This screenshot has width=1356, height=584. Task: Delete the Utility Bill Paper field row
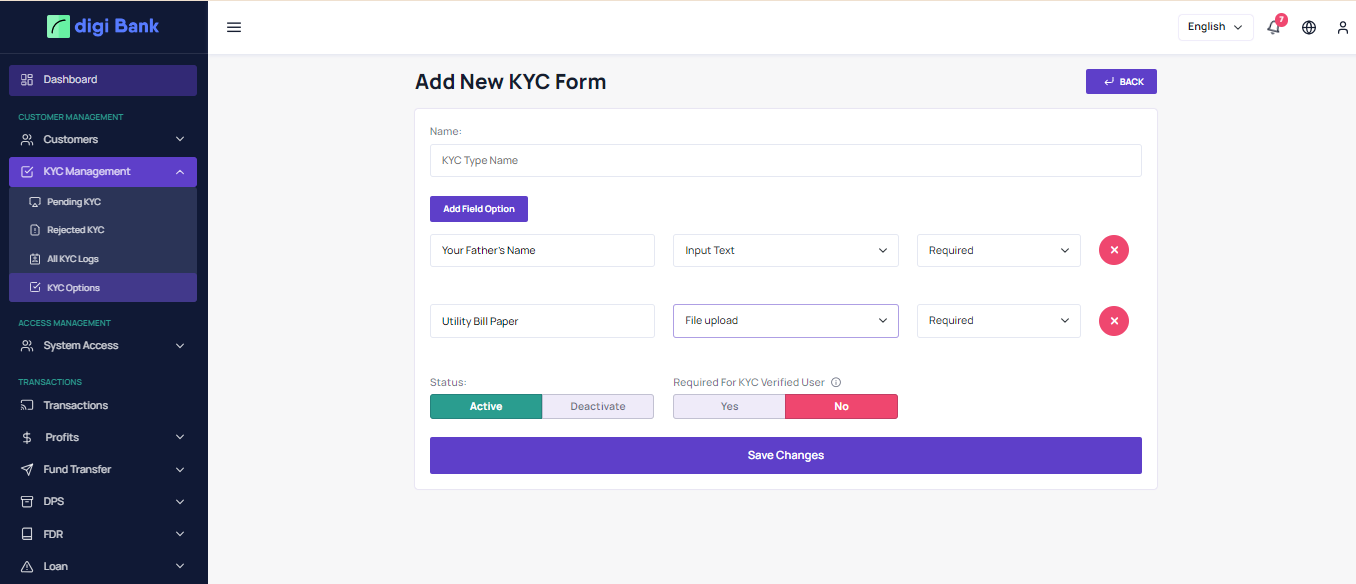pyautogui.click(x=1114, y=321)
